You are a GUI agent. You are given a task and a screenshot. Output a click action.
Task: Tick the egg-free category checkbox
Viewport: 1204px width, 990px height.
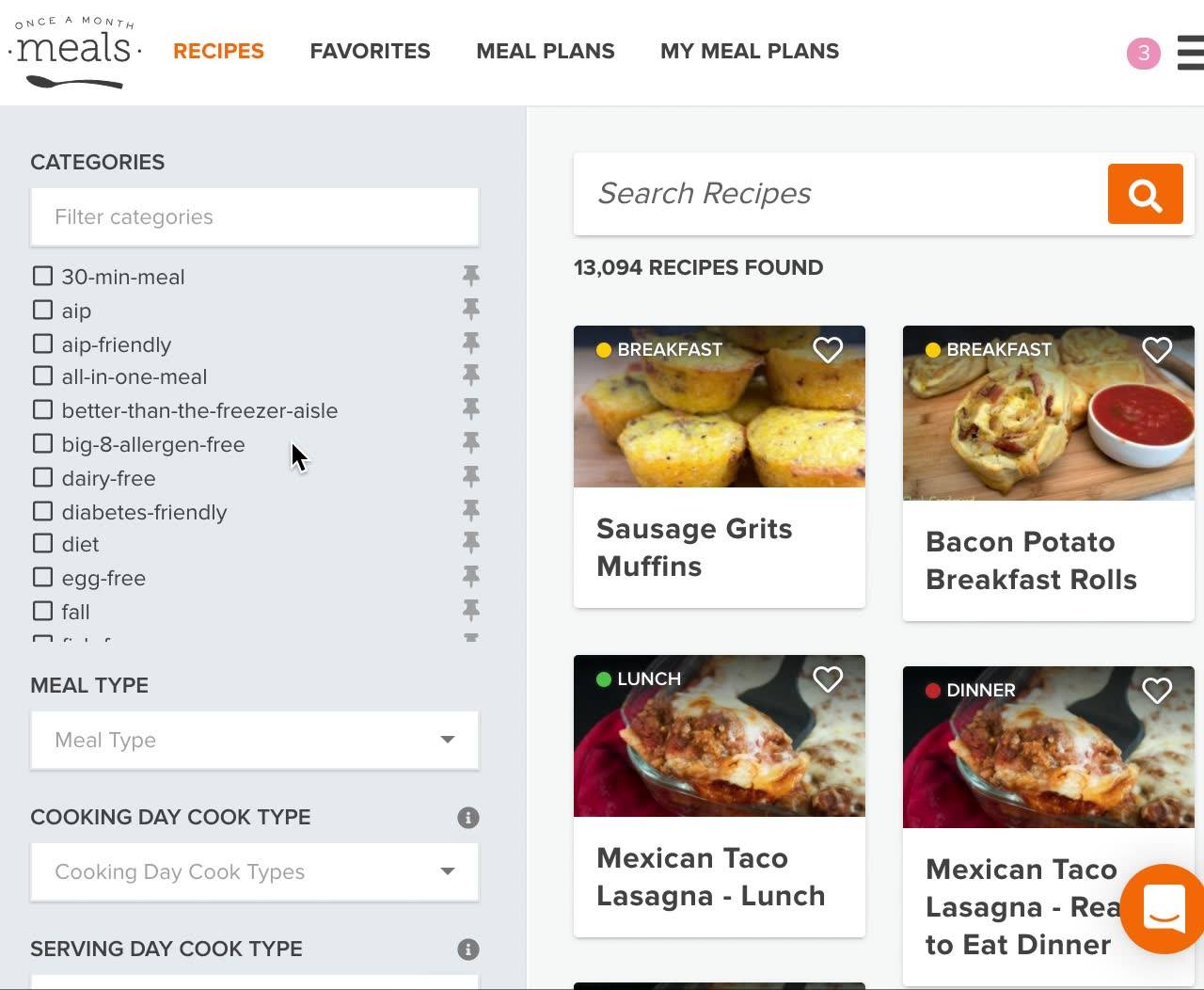[x=42, y=577]
